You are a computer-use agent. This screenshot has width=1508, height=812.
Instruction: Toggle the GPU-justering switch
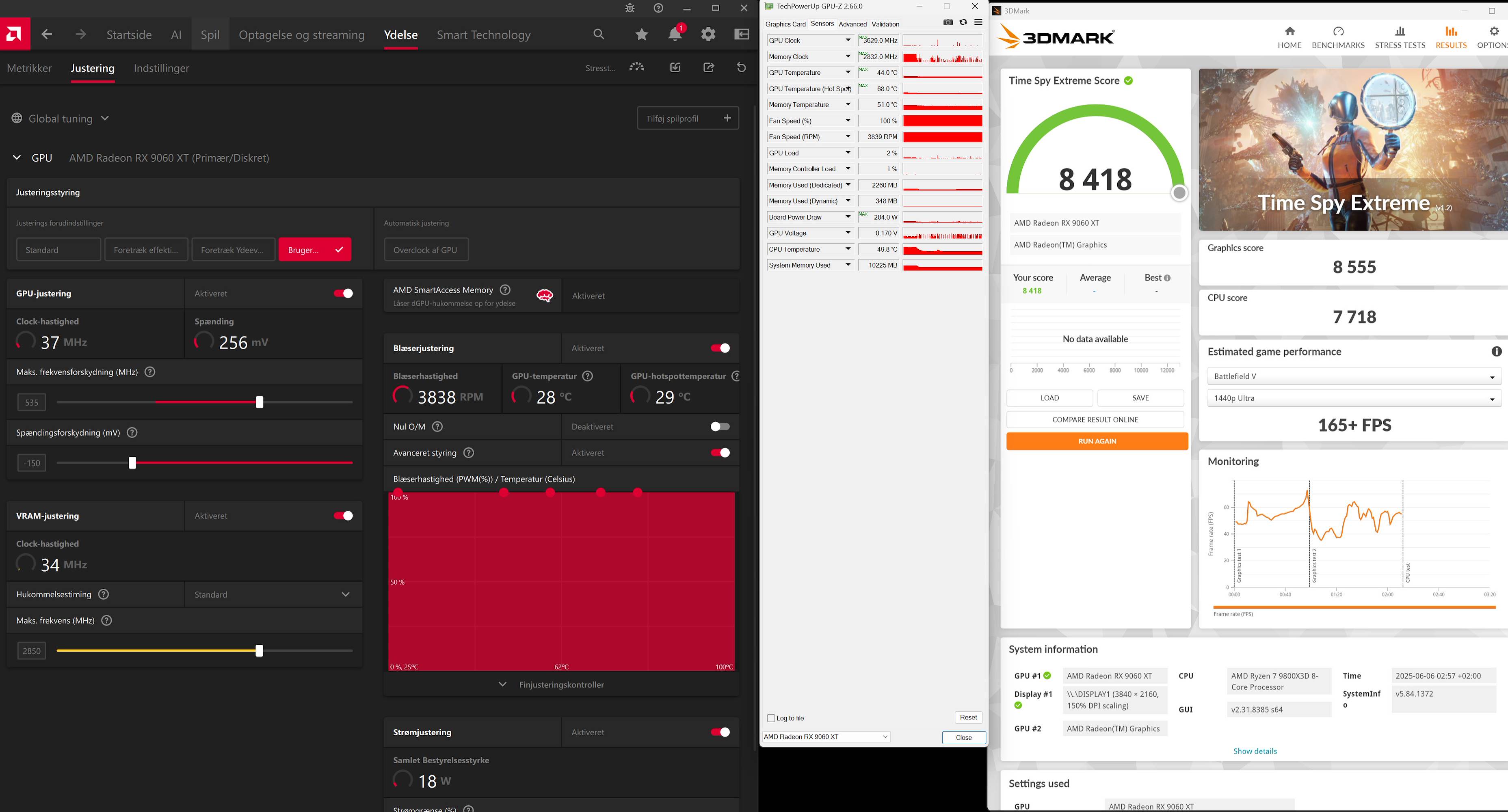point(343,293)
